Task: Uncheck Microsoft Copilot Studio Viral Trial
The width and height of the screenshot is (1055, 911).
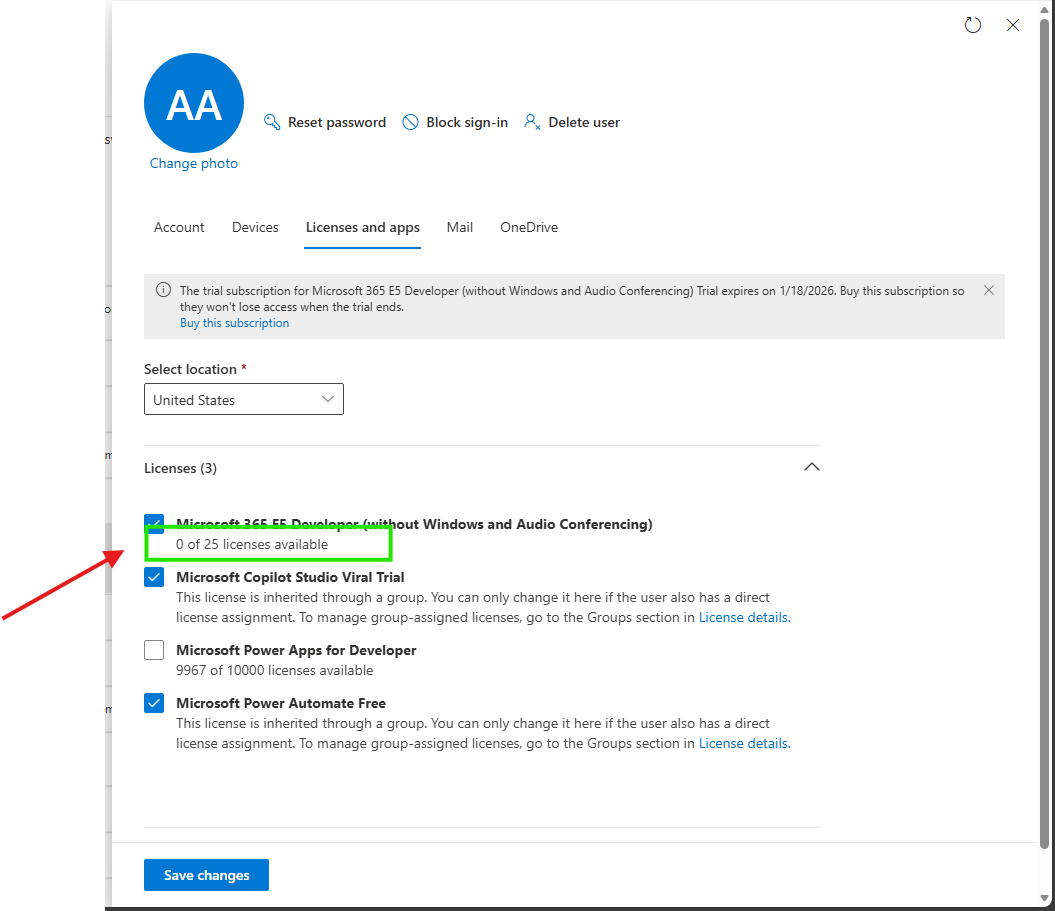Action: pos(154,577)
